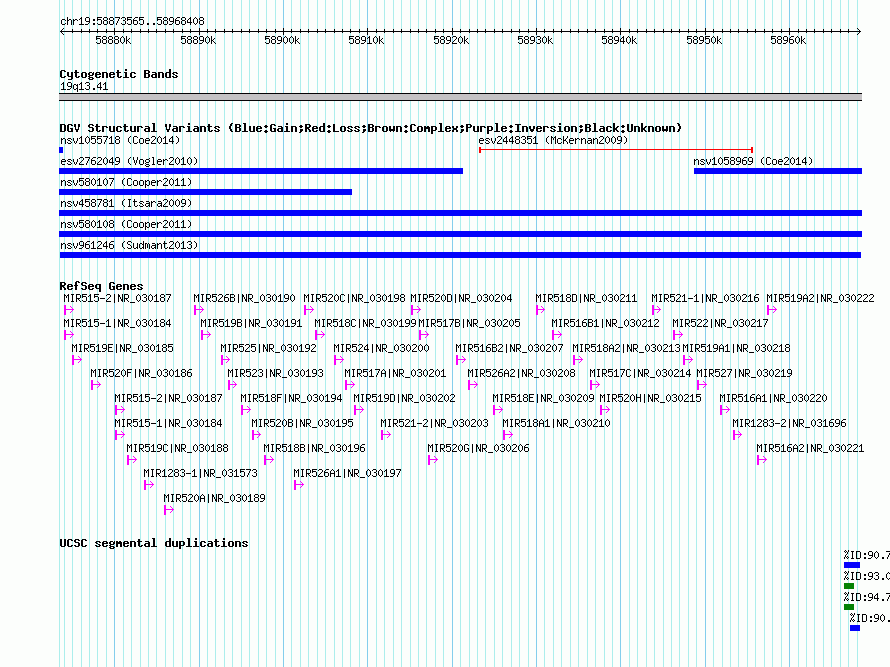Click the MIR517B gene arrow glyph
Screen dimensions: 890x667
point(424,335)
